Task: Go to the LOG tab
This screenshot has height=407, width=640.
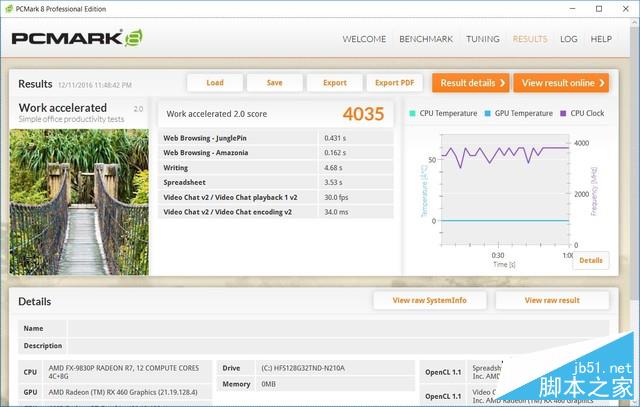Action: point(569,39)
